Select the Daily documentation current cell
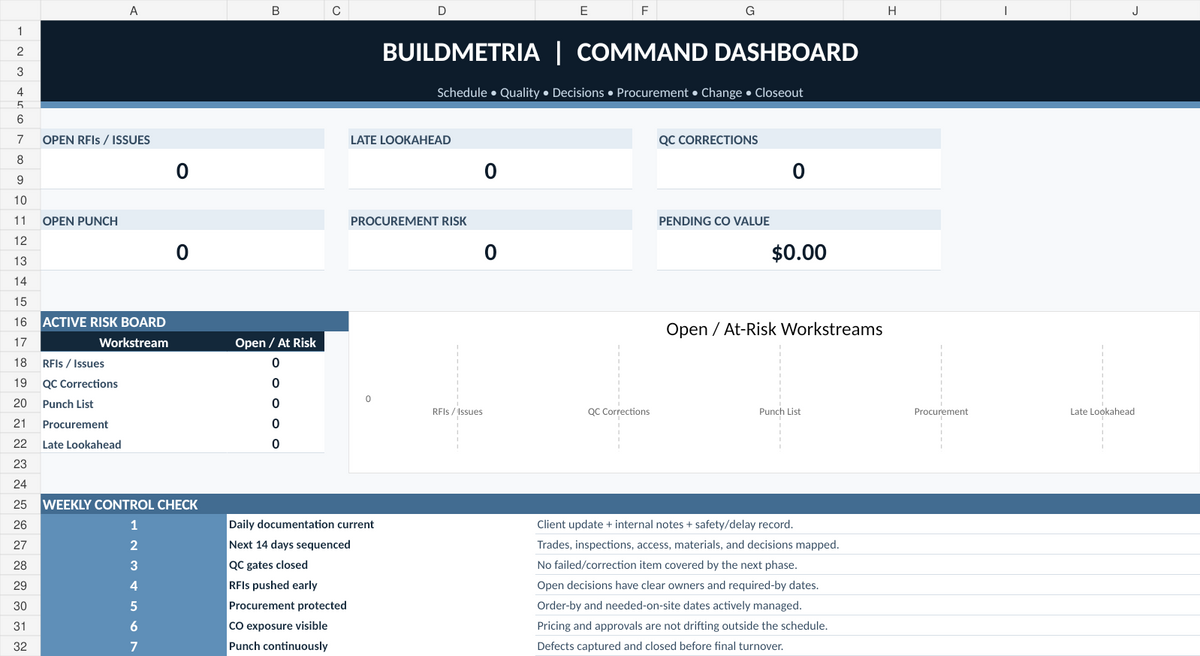 pyautogui.click(x=381, y=524)
